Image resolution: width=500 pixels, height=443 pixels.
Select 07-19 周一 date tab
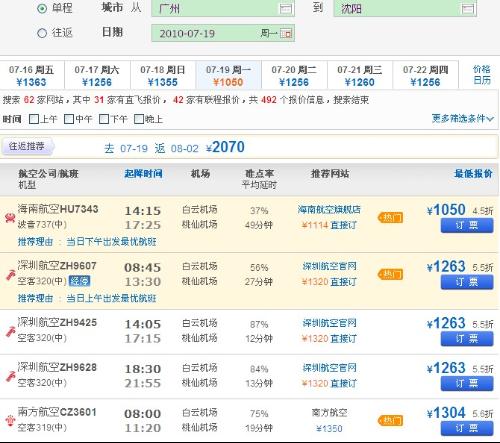pos(228,76)
